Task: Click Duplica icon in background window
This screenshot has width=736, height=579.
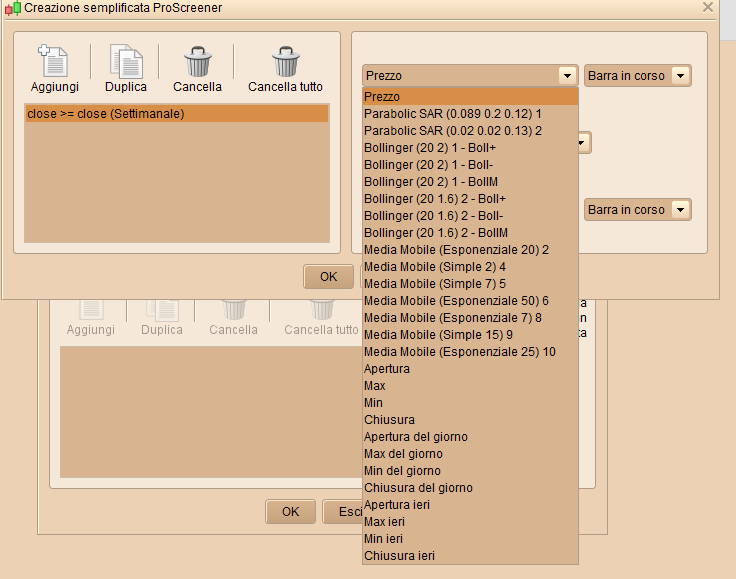Action: [x=162, y=309]
